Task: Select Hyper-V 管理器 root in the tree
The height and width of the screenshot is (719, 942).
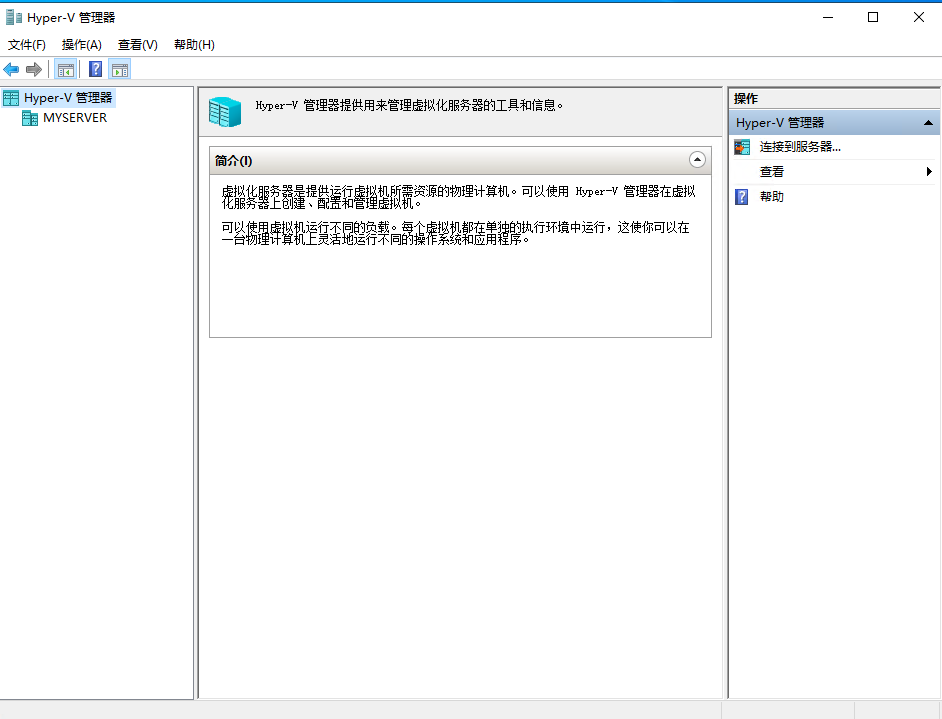Action: pos(68,98)
